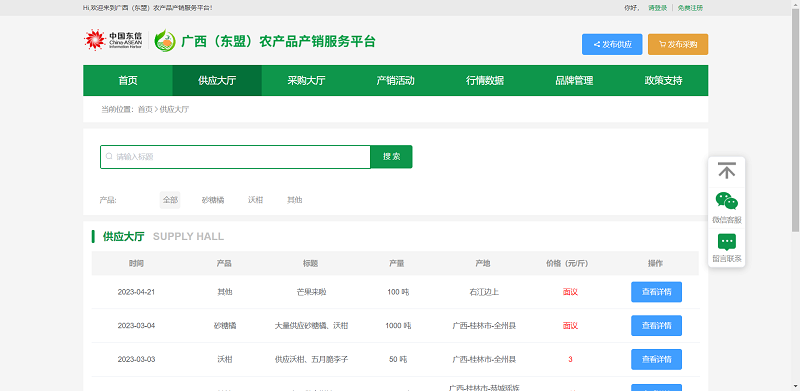Click the 价格（元/斤） column header
This screenshot has width=800, height=391.
[567, 263]
